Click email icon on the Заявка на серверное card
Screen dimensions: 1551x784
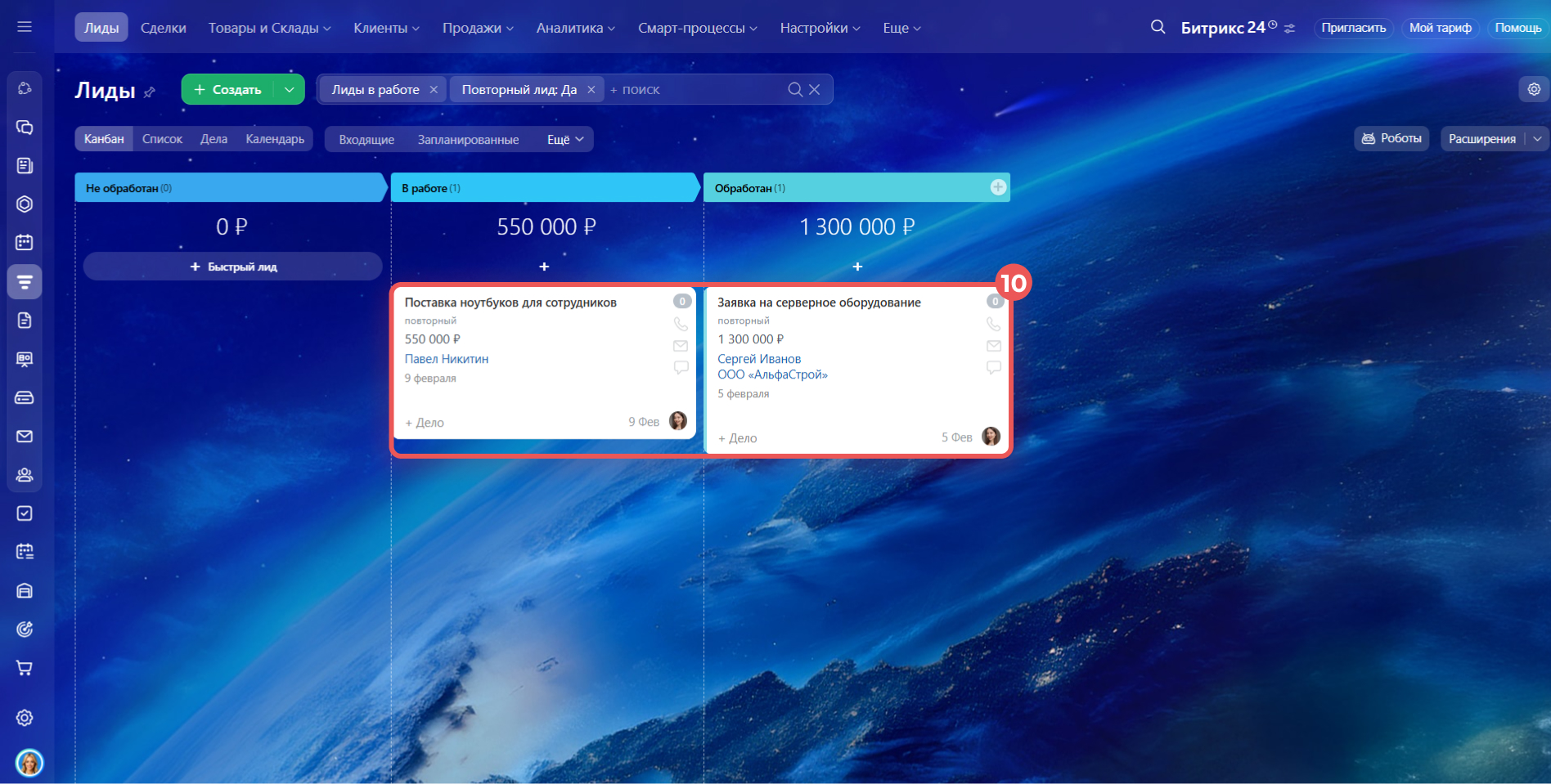tap(993, 346)
